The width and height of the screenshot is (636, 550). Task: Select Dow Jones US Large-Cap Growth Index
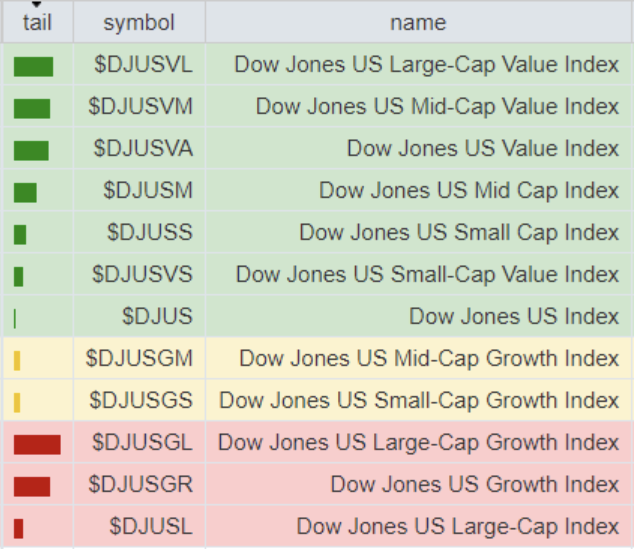coord(418,442)
